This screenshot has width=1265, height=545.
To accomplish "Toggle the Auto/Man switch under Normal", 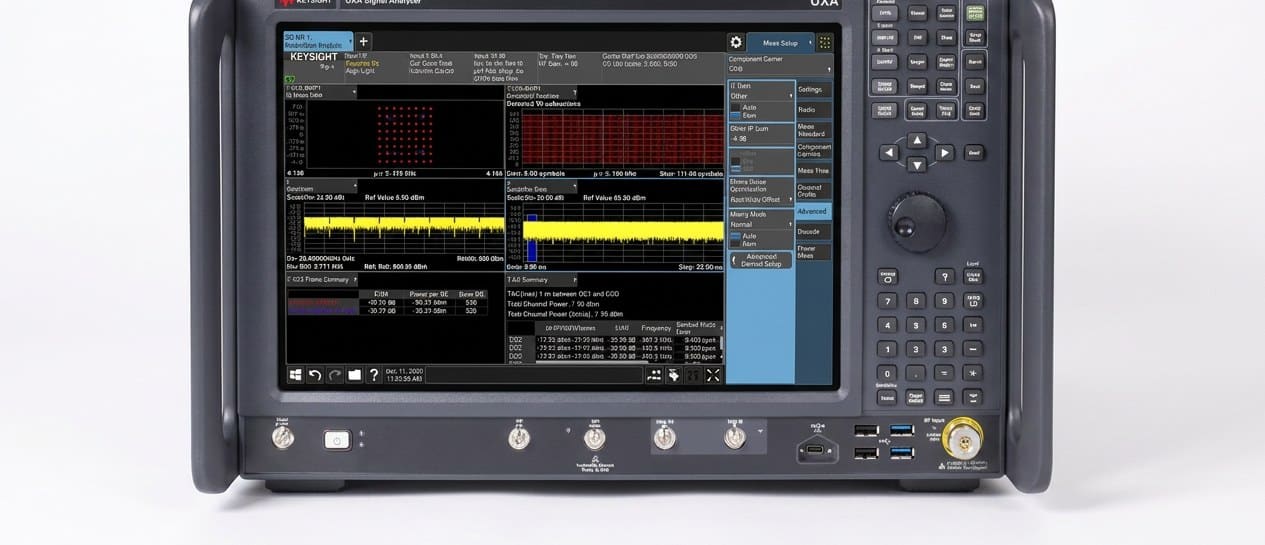I will [735, 239].
